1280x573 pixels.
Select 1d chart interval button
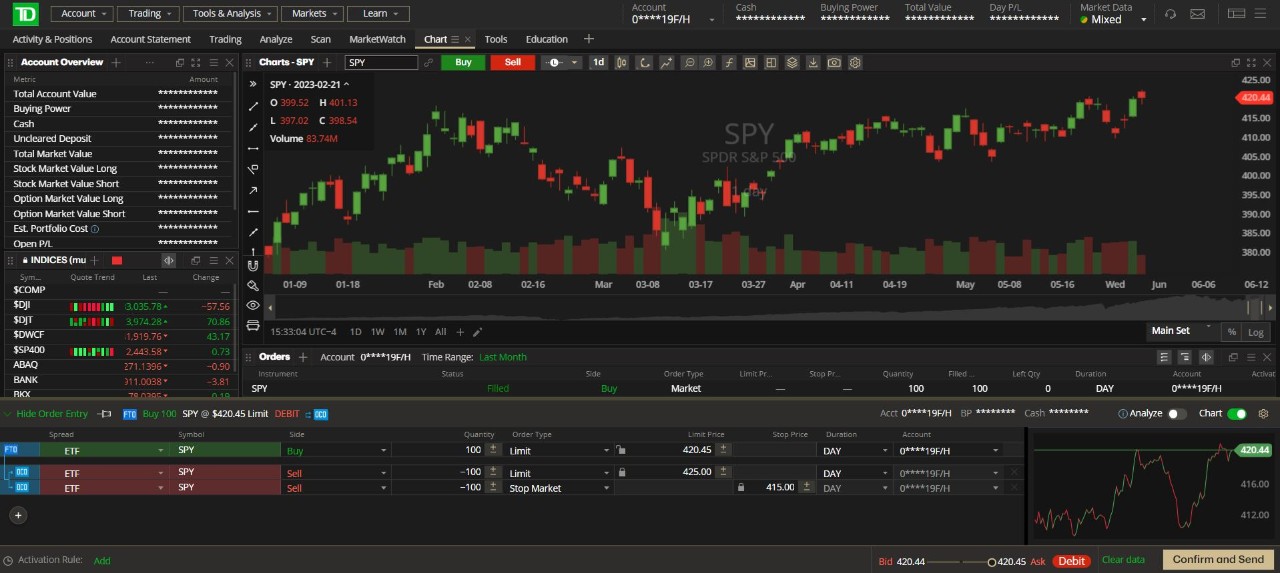(598, 62)
